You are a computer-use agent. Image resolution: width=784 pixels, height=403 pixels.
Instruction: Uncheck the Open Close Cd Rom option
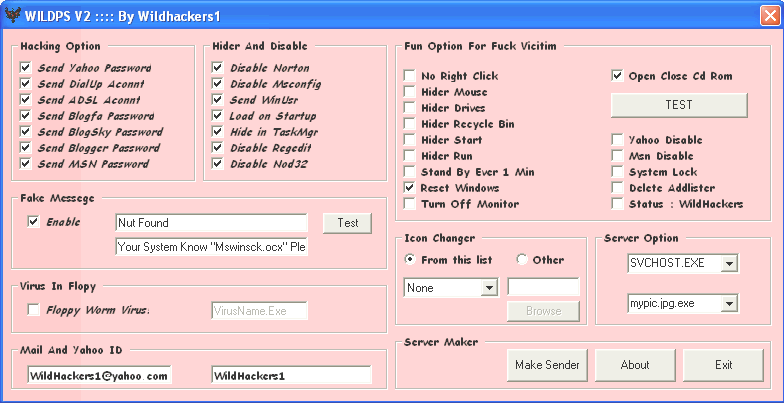(x=618, y=75)
